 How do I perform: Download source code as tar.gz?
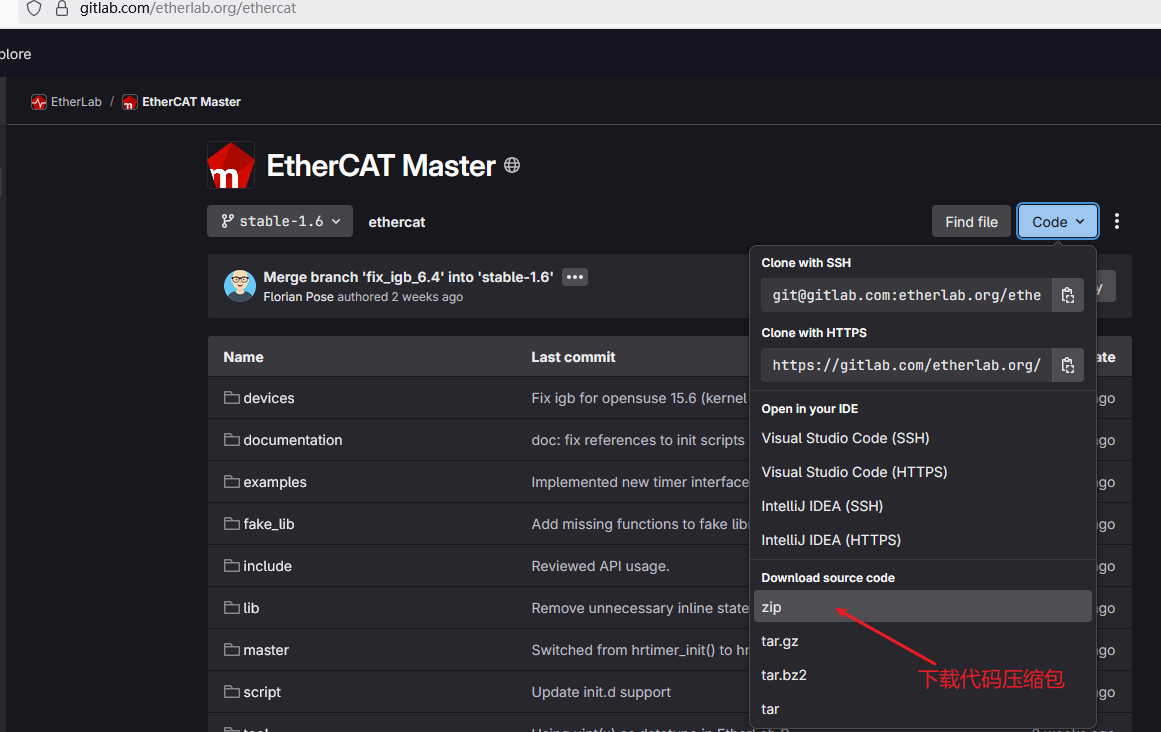(x=923, y=641)
